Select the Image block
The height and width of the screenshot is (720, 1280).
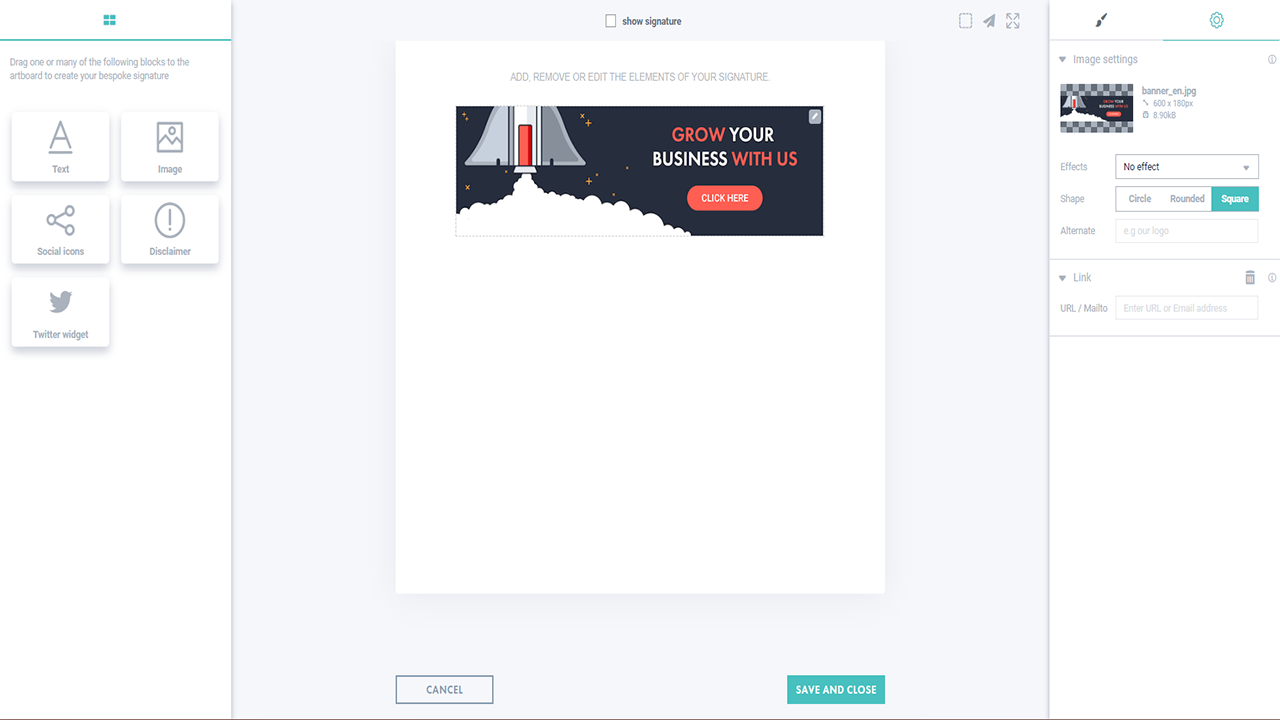[170, 146]
